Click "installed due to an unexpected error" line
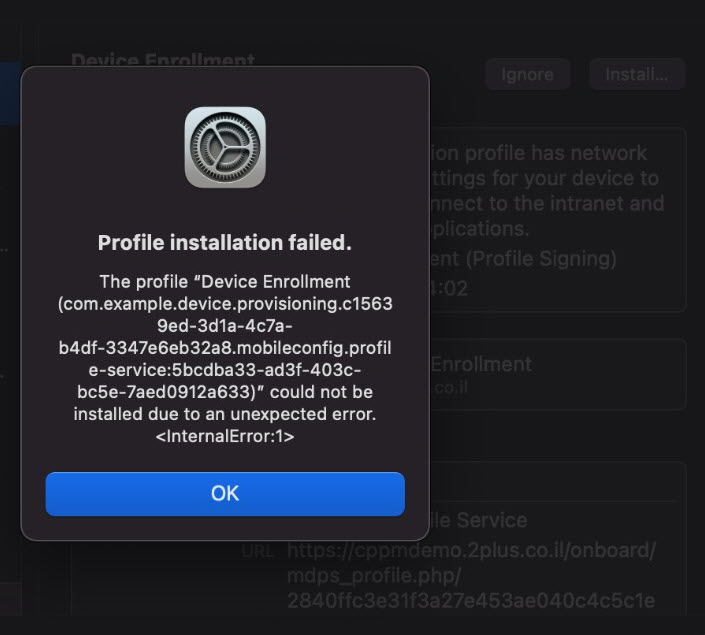Viewport: 705px width, 635px height. pyautogui.click(x=225, y=414)
